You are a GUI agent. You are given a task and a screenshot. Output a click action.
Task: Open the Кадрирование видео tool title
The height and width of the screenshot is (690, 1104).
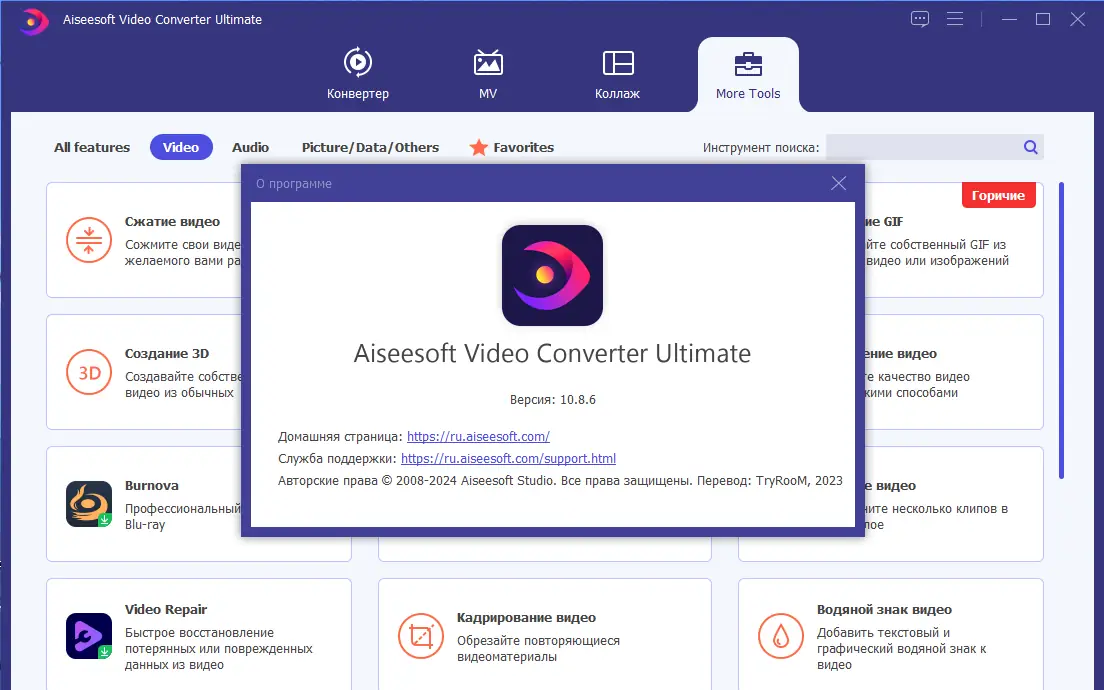tap(527, 617)
